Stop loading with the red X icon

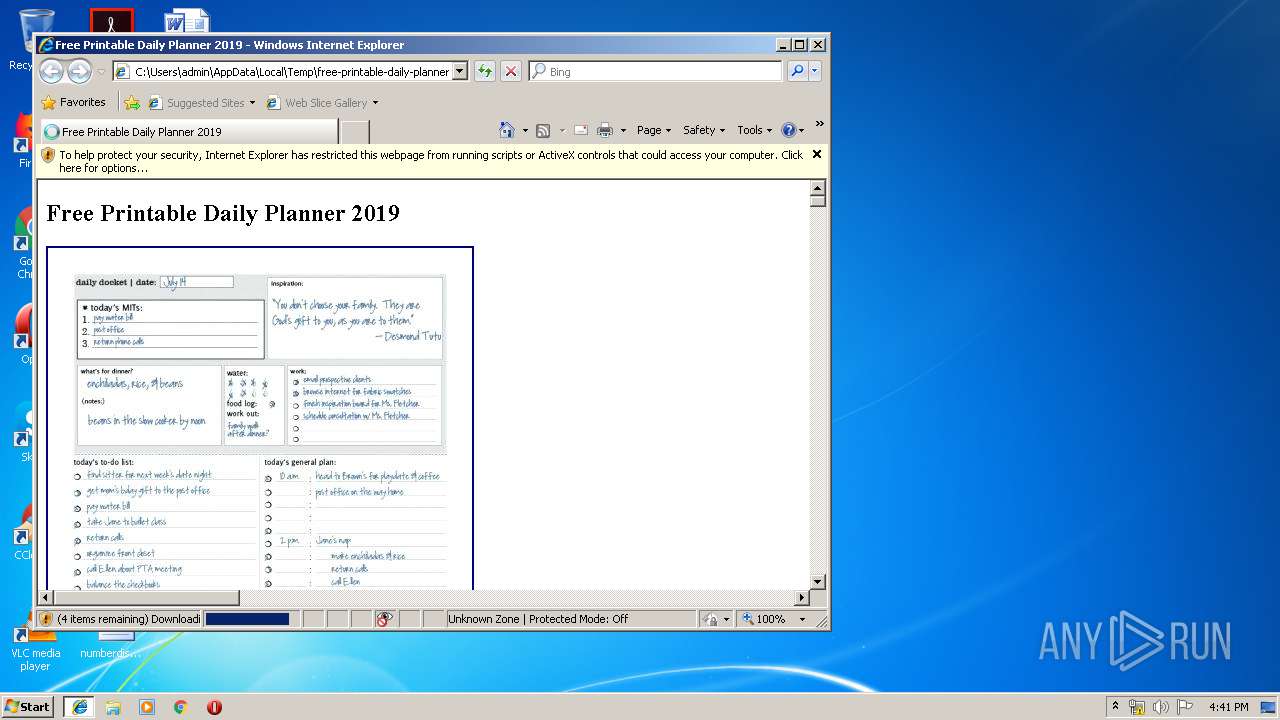pos(511,71)
